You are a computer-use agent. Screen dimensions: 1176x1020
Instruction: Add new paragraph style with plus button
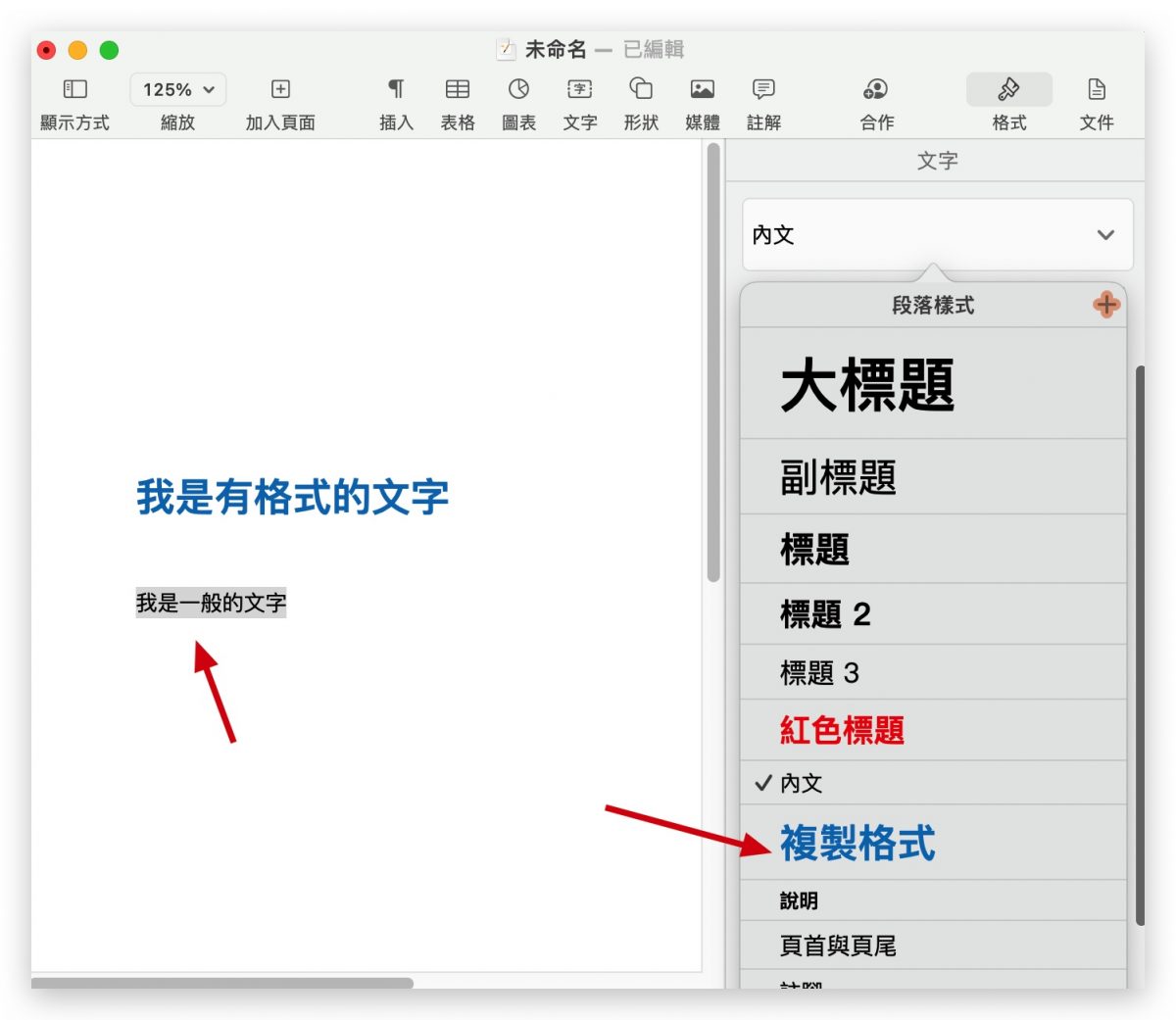(x=1106, y=305)
